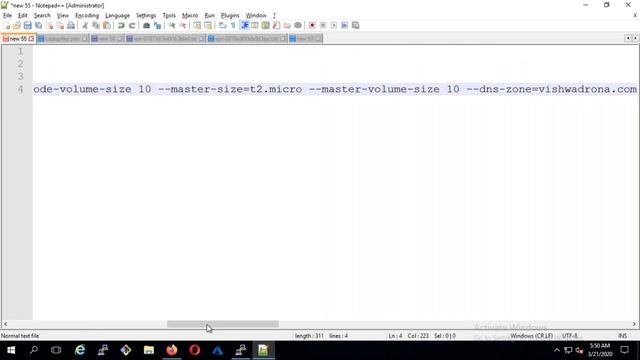
Task: Cut selection with the scissors icon
Action: click(85, 25)
